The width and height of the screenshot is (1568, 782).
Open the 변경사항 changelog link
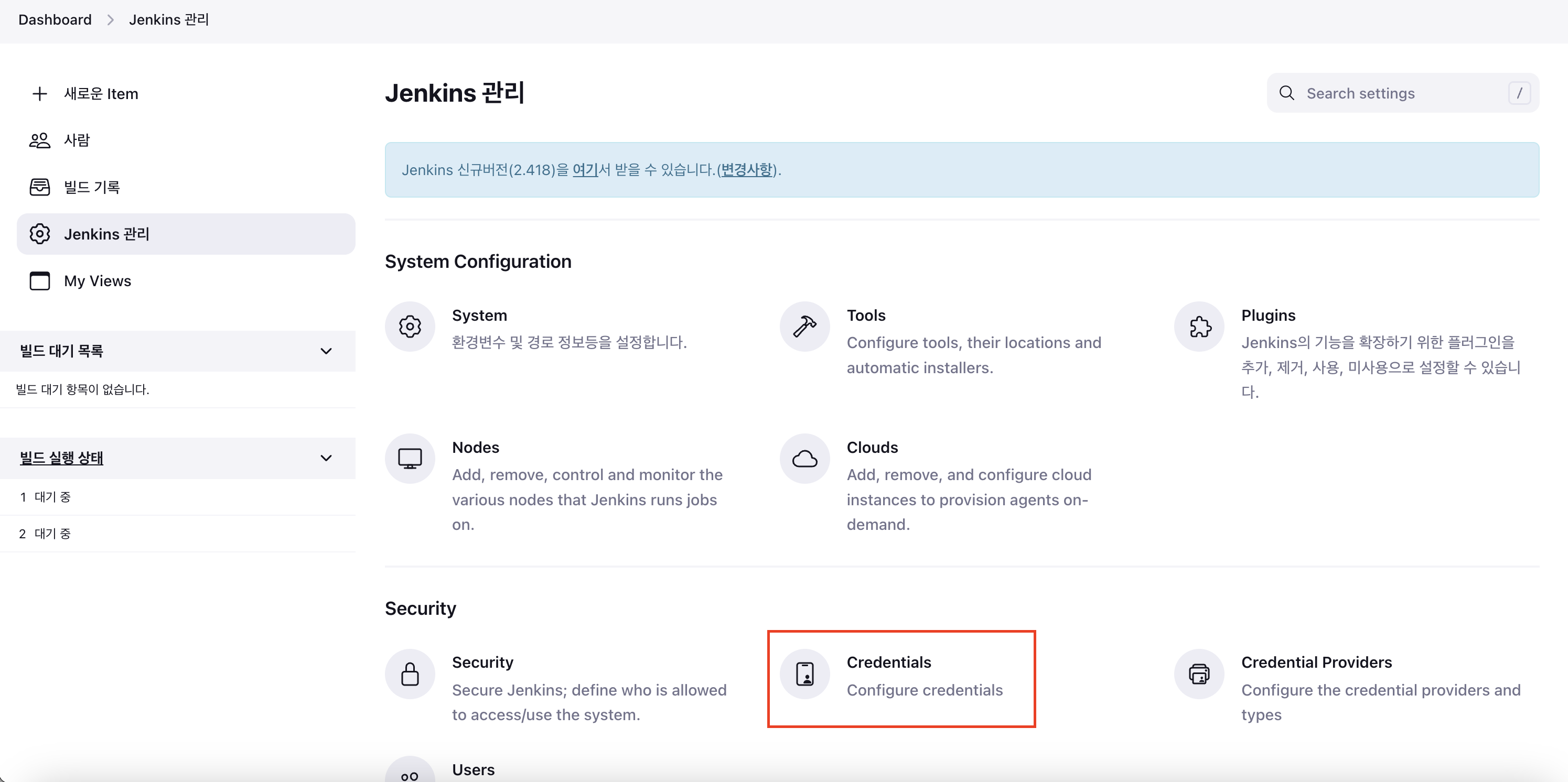(x=746, y=170)
